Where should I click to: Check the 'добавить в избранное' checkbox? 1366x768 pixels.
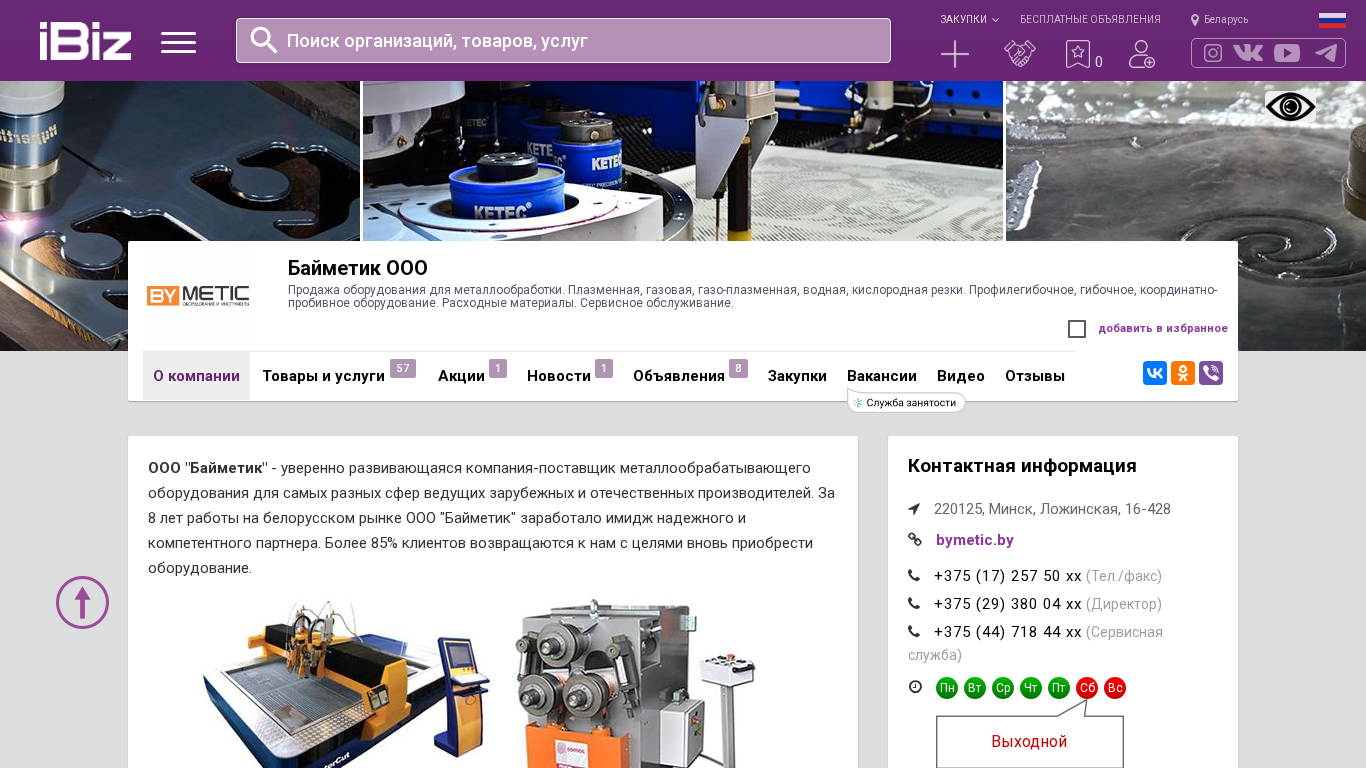click(x=1077, y=329)
